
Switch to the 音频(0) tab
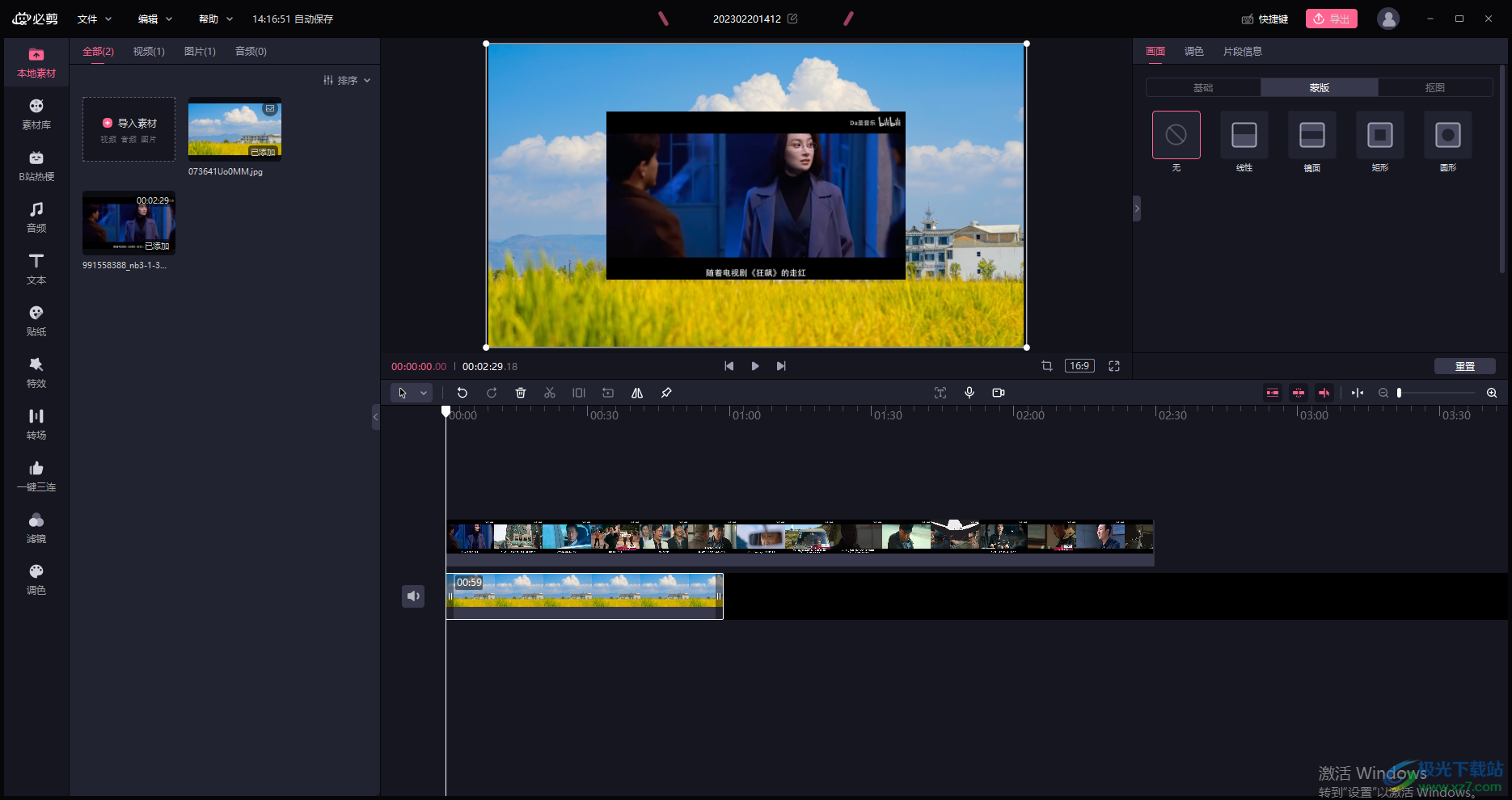251,52
